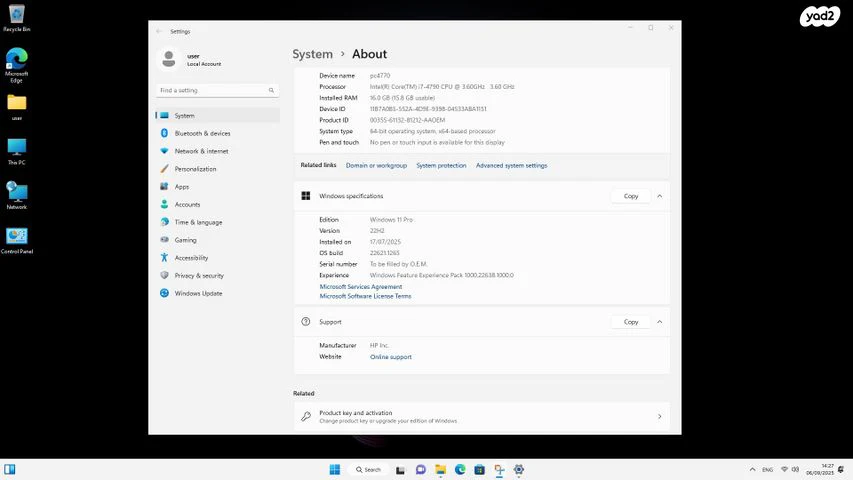Image resolution: width=853 pixels, height=480 pixels.
Task: Open Bluetooth & devices settings
Action: click(x=218, y=133)
